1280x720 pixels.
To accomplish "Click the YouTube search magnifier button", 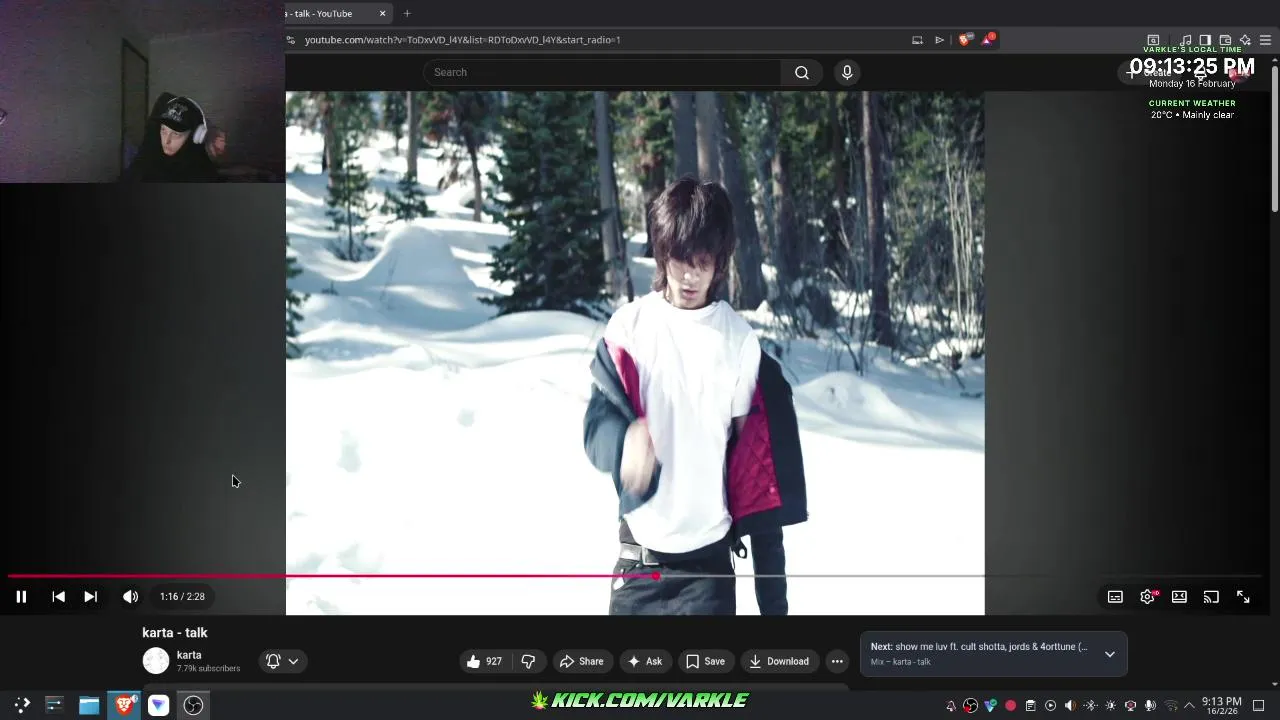I will click(802, 72).
